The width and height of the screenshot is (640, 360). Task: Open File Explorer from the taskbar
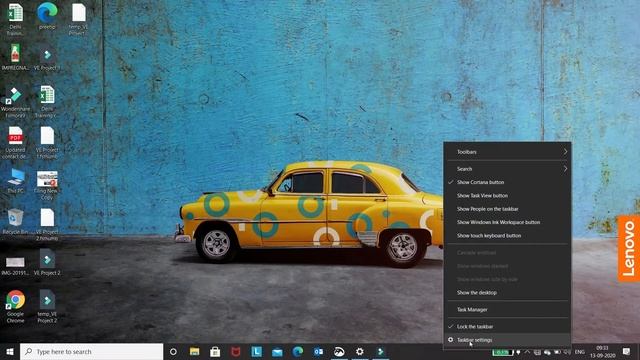pyautogui.click(x=194, y=351)
